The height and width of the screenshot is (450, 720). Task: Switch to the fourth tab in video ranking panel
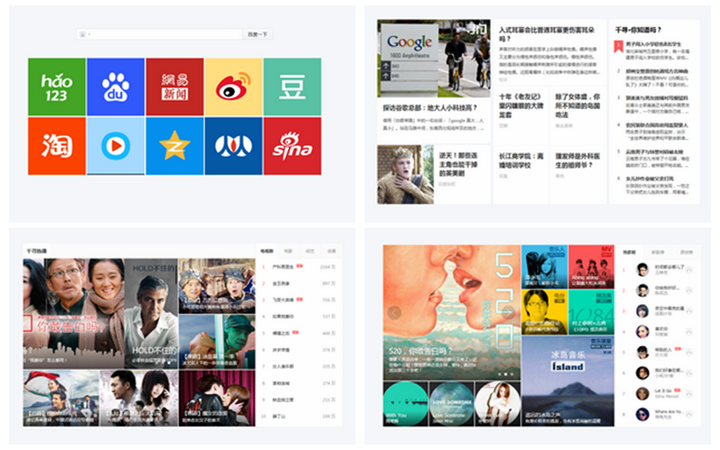click(x=331, y=251)
